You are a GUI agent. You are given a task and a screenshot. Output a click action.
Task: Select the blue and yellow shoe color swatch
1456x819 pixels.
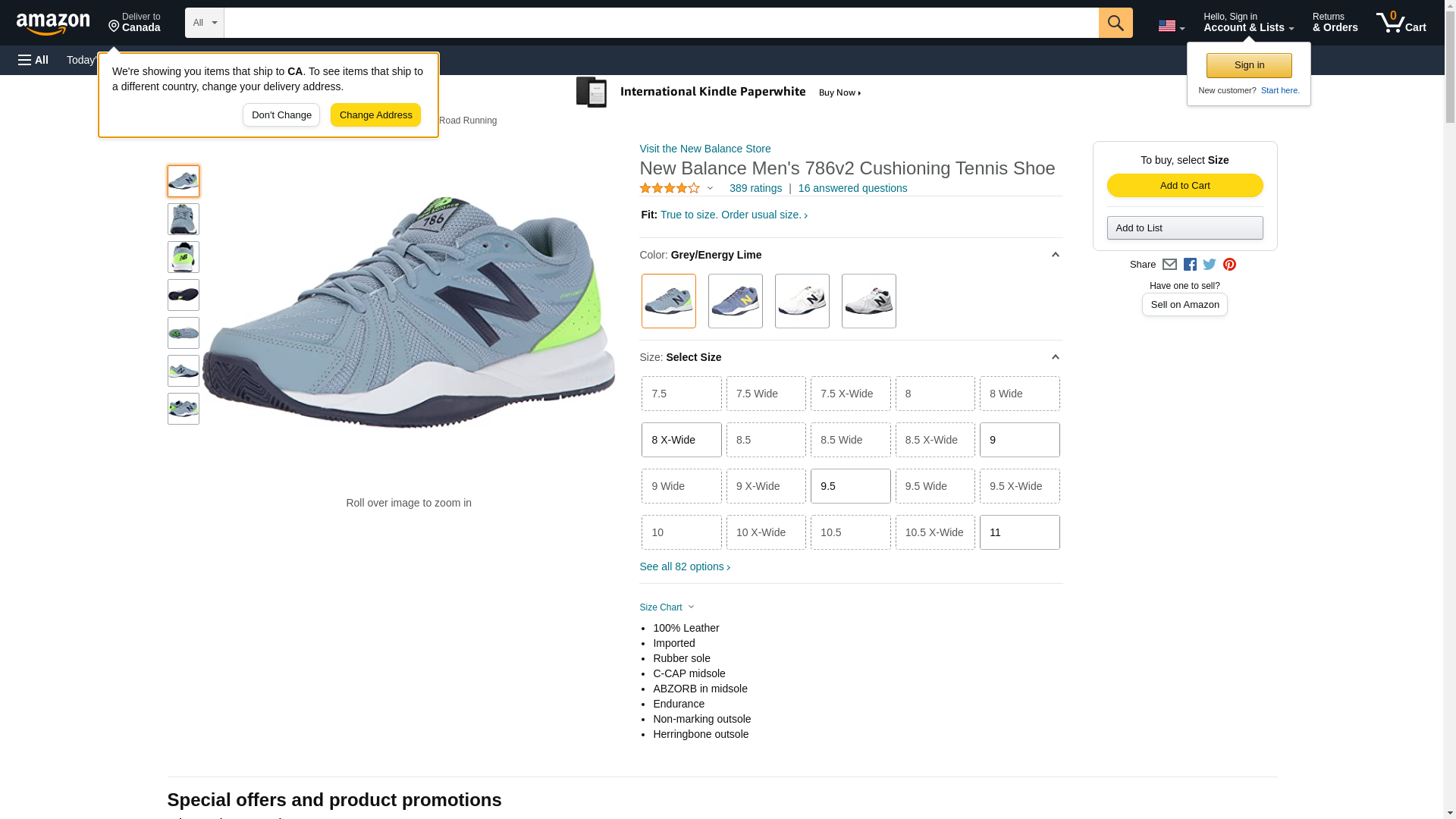click(x=735, y=301)
